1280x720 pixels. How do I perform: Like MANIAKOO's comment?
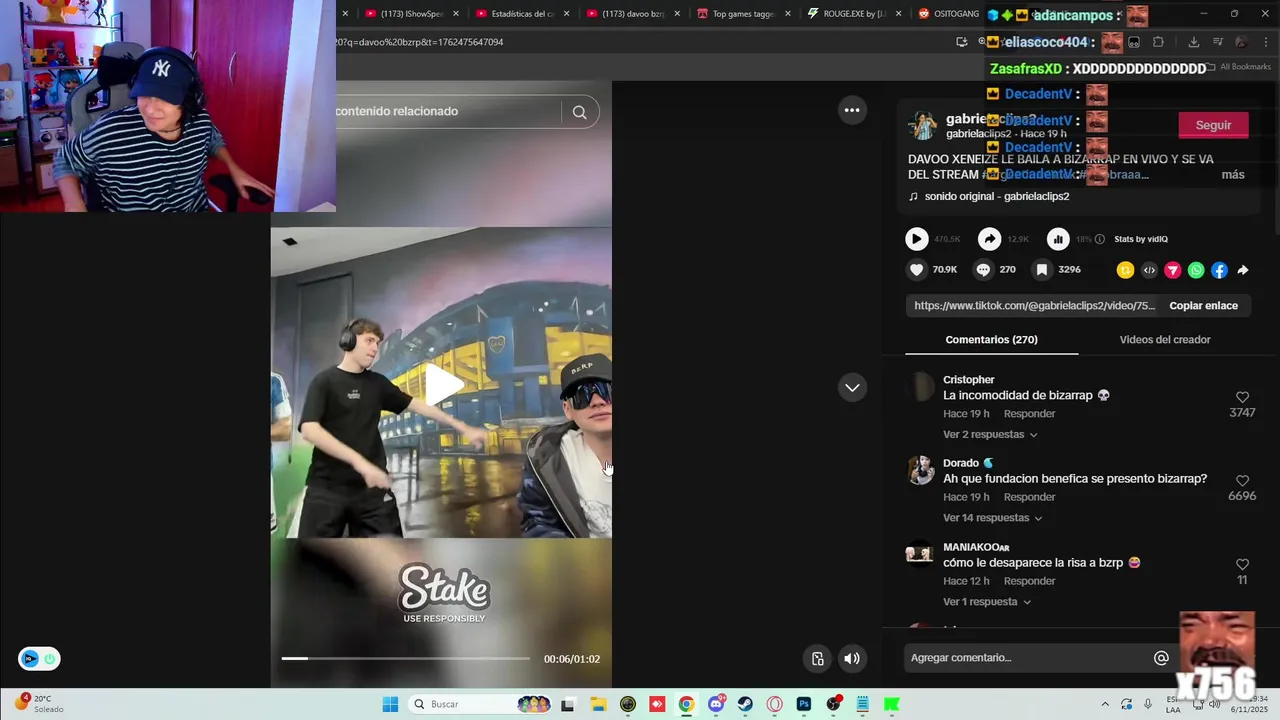(1242, 564)
